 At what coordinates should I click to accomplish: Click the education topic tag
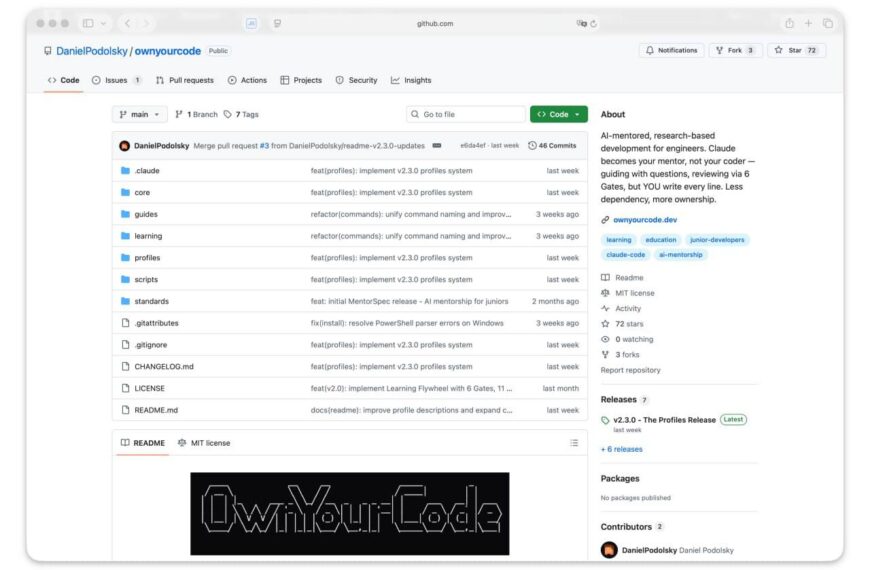tap(660, 240)
